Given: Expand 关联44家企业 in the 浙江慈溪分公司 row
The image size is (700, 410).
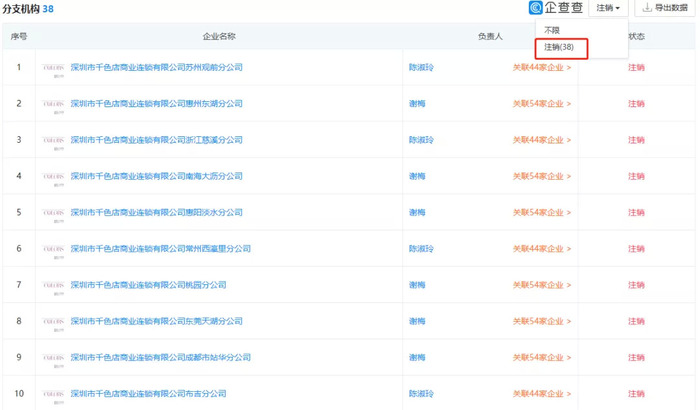Looking at the screenshot, I should [x=542, y=140].
